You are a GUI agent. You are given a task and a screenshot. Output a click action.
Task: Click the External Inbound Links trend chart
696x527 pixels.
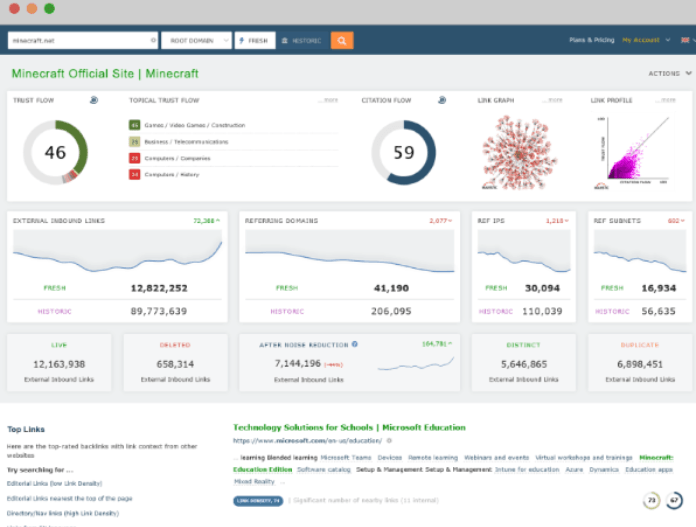tap(117, 252)
